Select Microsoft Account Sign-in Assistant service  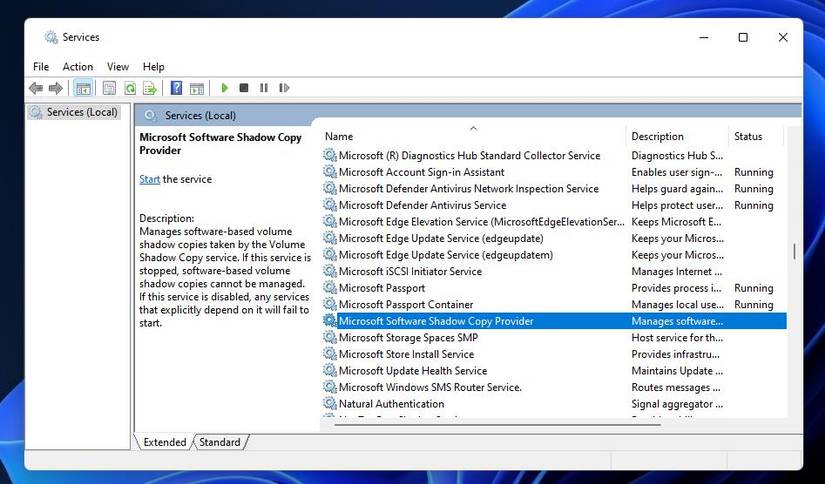(421, 172)
